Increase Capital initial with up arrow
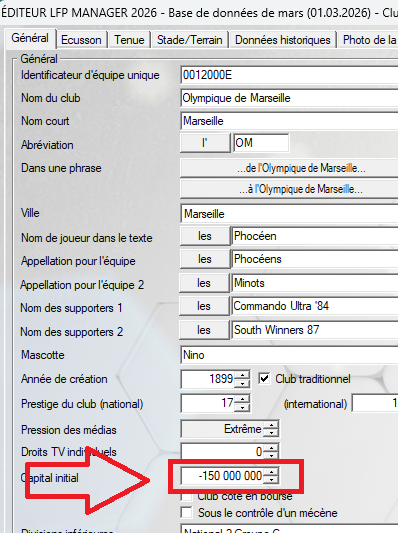398x533 pixels. coord(271,471)
